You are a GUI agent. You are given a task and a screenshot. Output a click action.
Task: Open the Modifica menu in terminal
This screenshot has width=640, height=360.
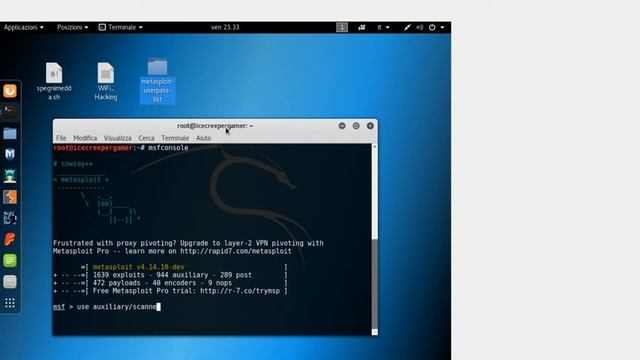pyautogui.click(x=85, y=138)
